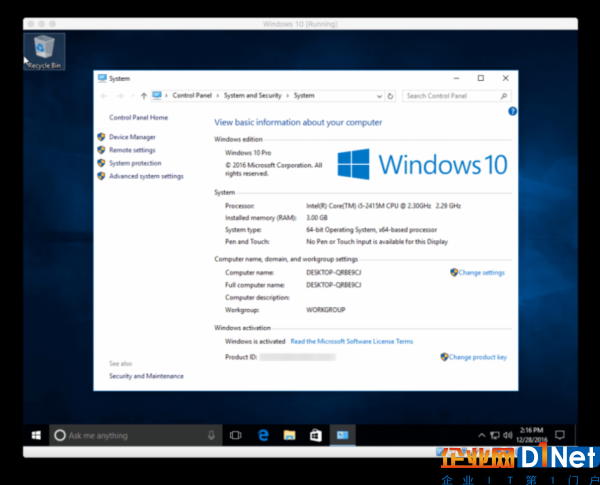
Task: Click Change product key link
Action: (x=478, y=357)
